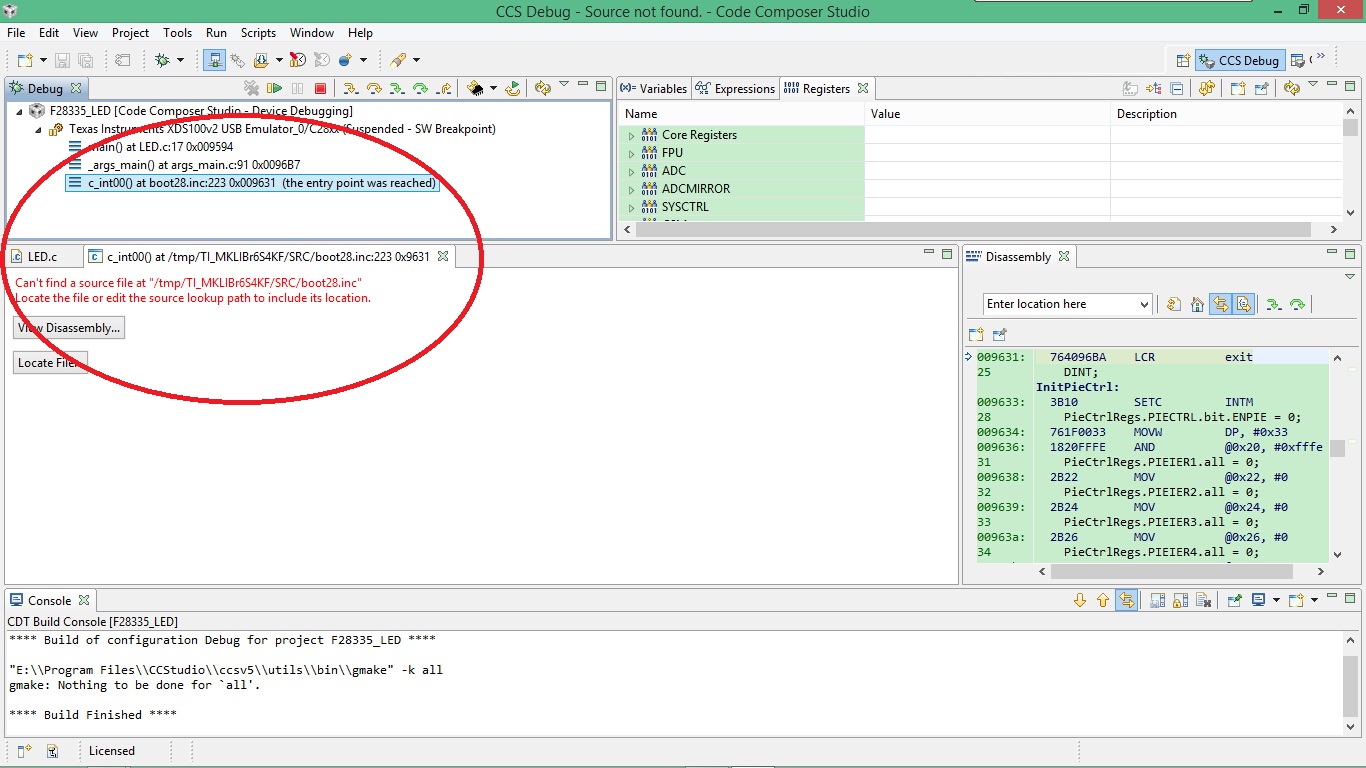Image resolution: width=1366 pixels, height=768 pixels.
Task: Open the Scripts menu
Action: (x=257, y=33)
